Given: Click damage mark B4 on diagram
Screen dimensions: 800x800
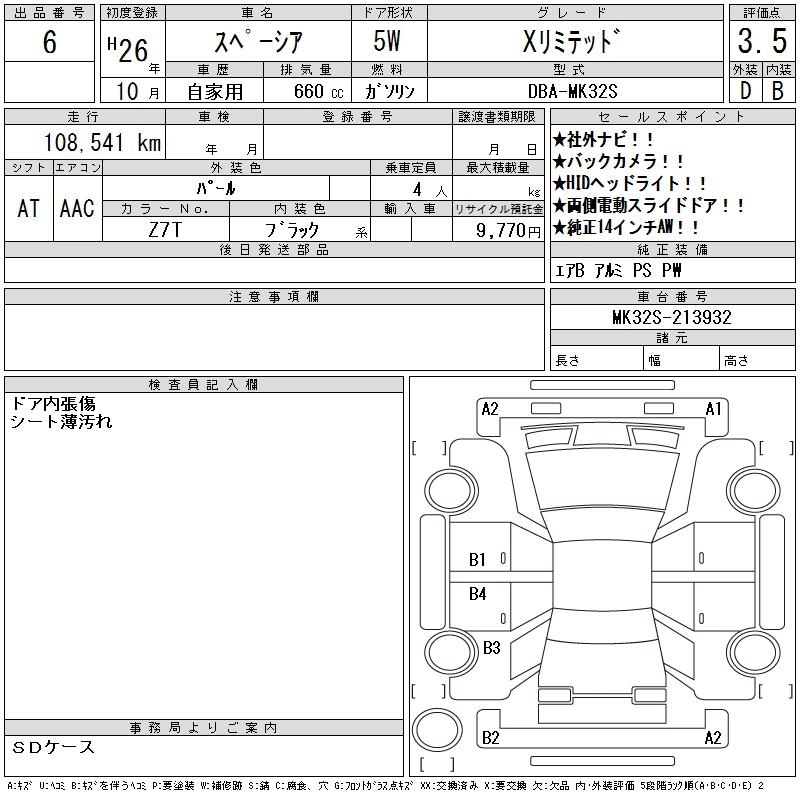Looking at the screenshot, I should click(x=478, y=594).
